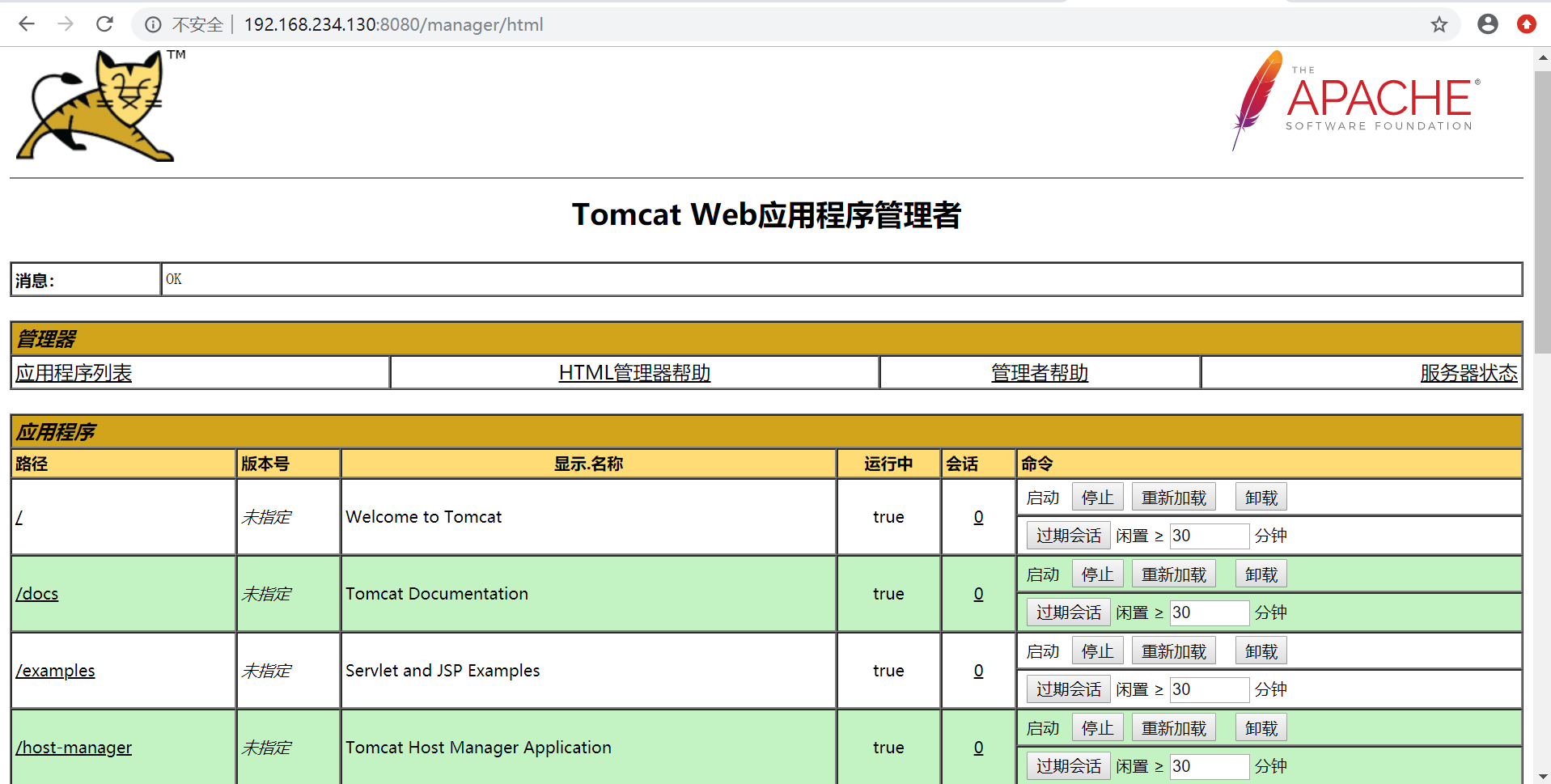1551x784 pixels.
Task: Open the root path / link
Action: click(x=19, y=517)
